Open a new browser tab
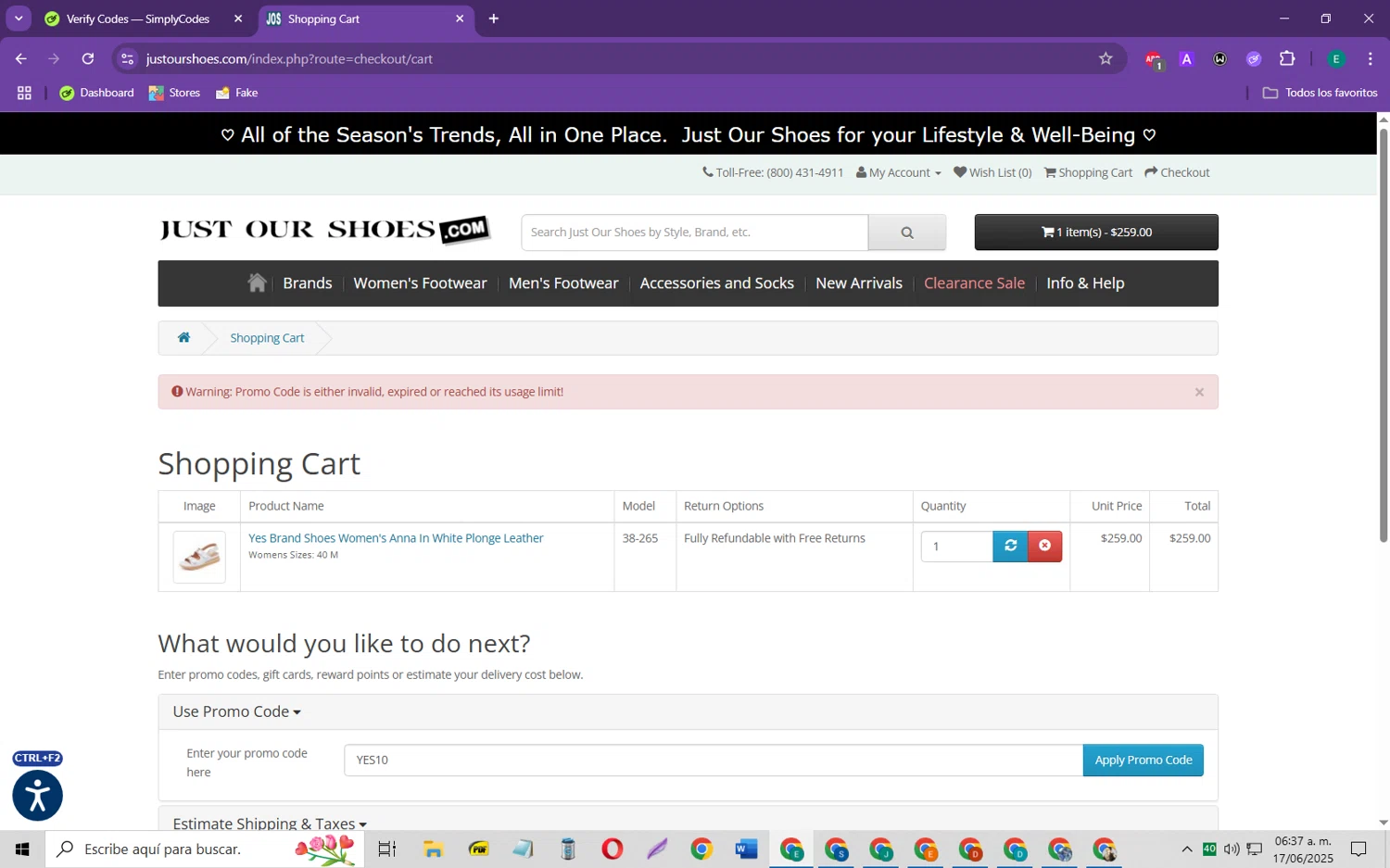Viewport: 1390px width, 868px height. point(494,19)
